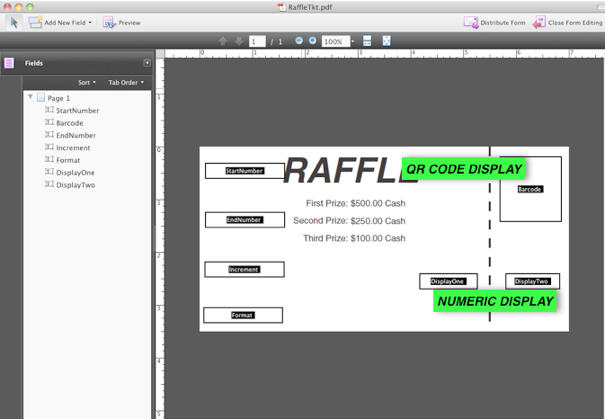The height and width of the screenshot is (419, 605).
Task: Open the Sort dropdown
Action: (x=87, y=82)
